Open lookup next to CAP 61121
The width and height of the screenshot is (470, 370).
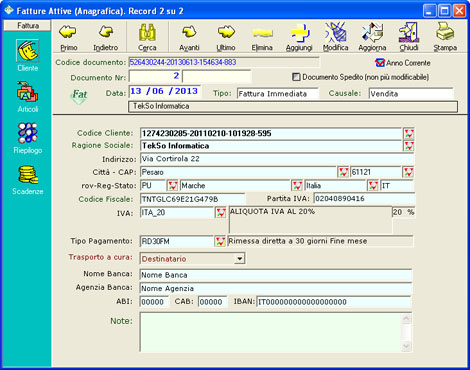click(408, 172)
